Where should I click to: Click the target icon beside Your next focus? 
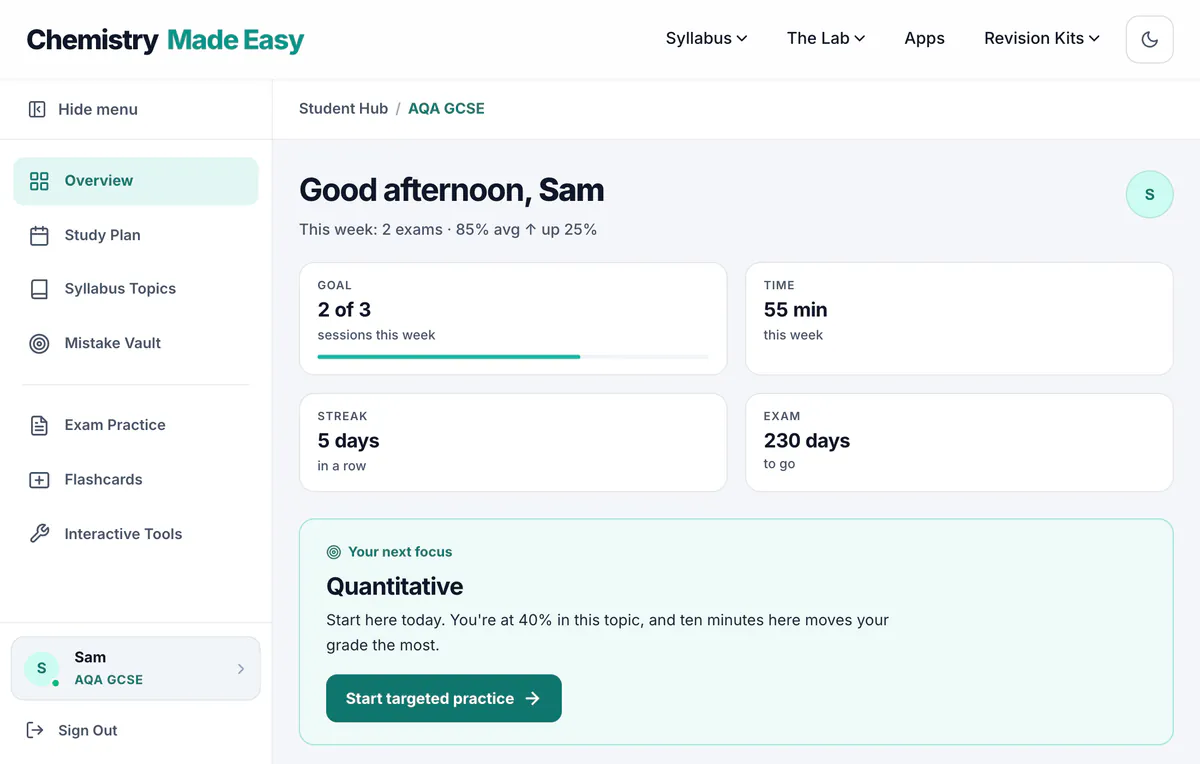334,552
